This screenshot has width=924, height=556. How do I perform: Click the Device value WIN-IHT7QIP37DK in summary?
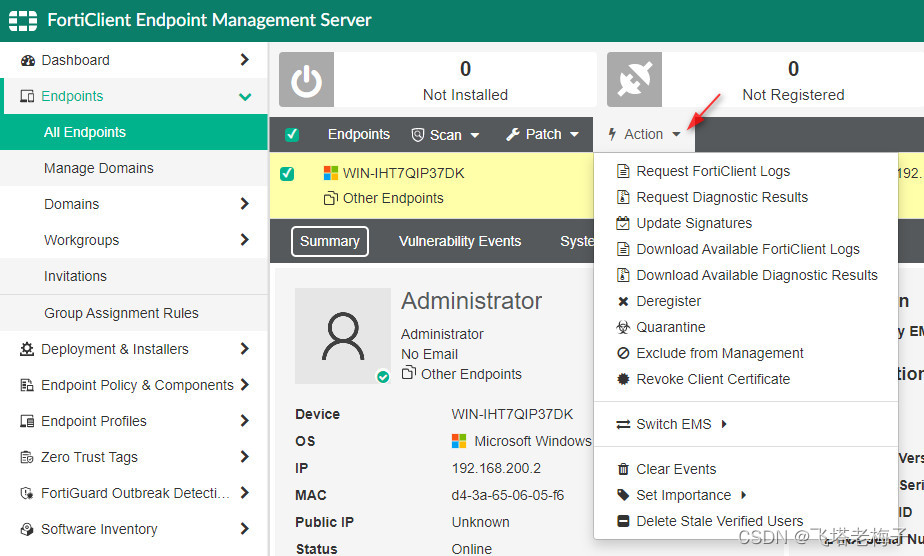point(512,414)
